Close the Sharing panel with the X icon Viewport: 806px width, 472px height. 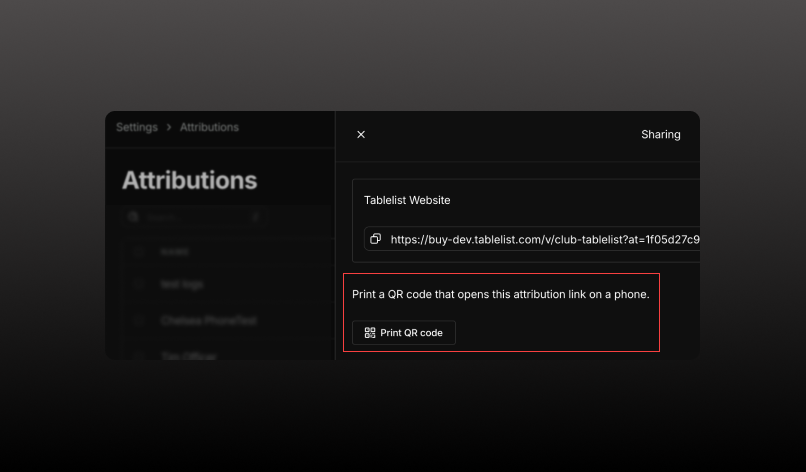click(x=361, y=134)
